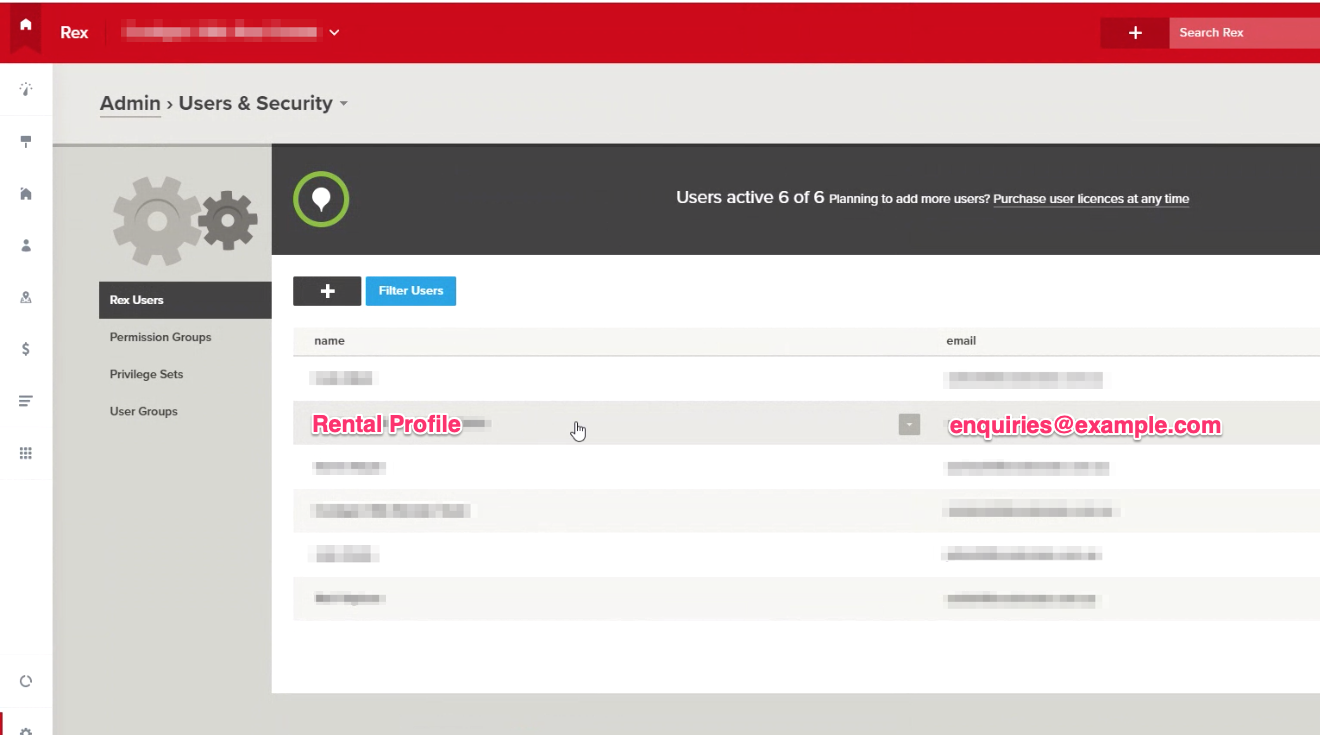Open the signboard listings icon in sidebar

(x=26, y=142)
